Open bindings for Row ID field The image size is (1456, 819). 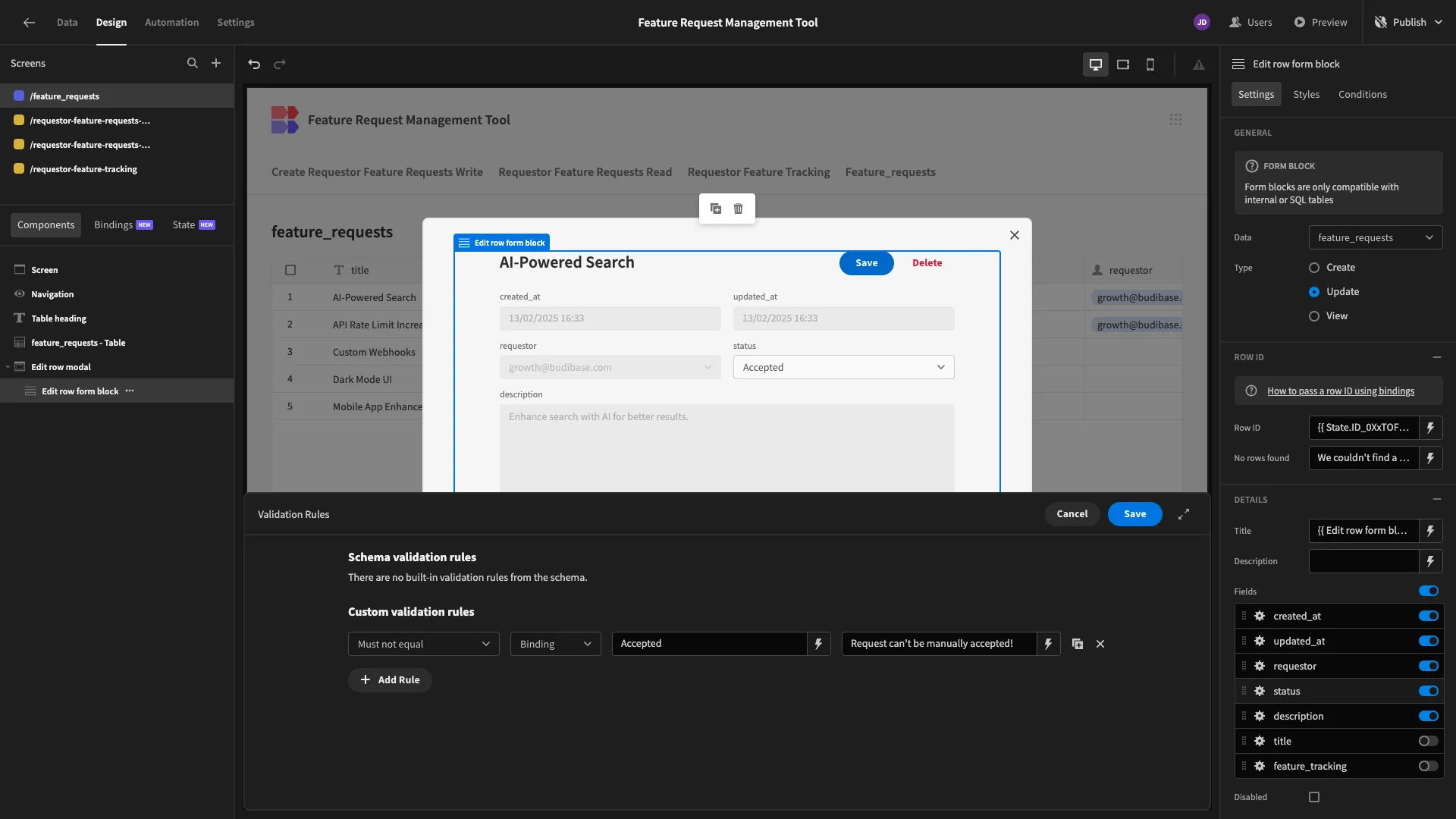[x=1430, y=428]
